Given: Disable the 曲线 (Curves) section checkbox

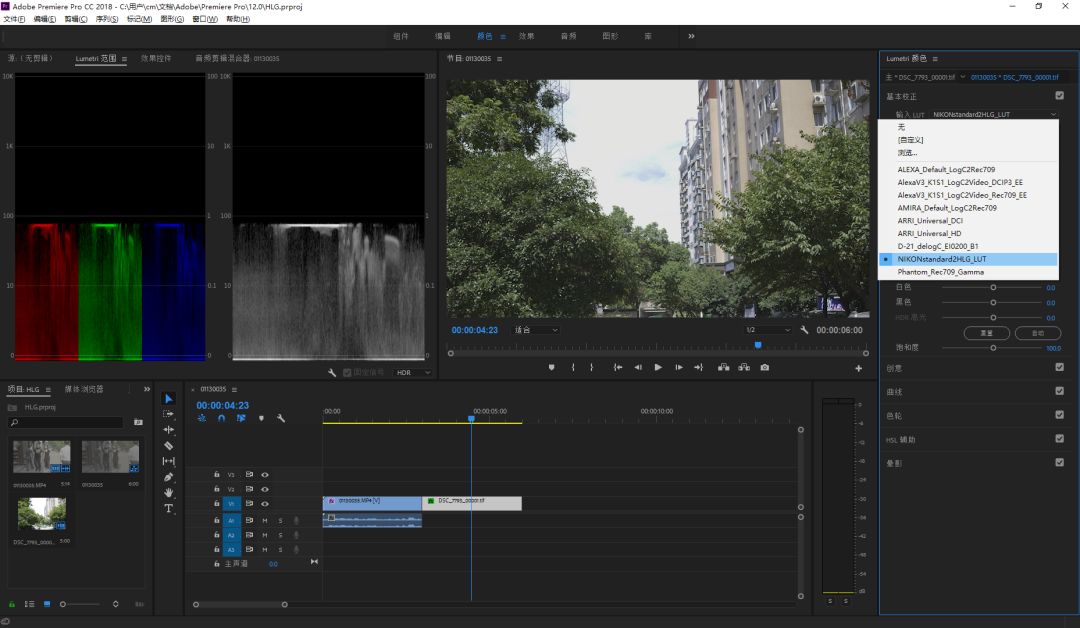Looking at the screenshot, I should pos(1059,391).
